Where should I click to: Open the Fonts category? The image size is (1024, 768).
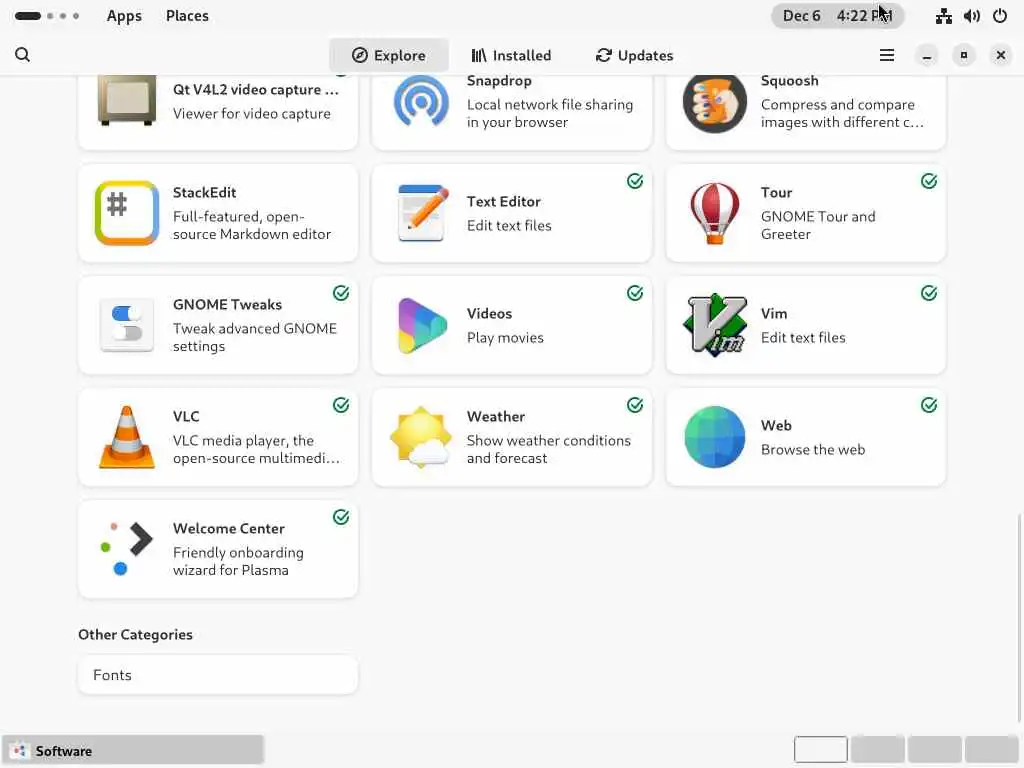217,675
